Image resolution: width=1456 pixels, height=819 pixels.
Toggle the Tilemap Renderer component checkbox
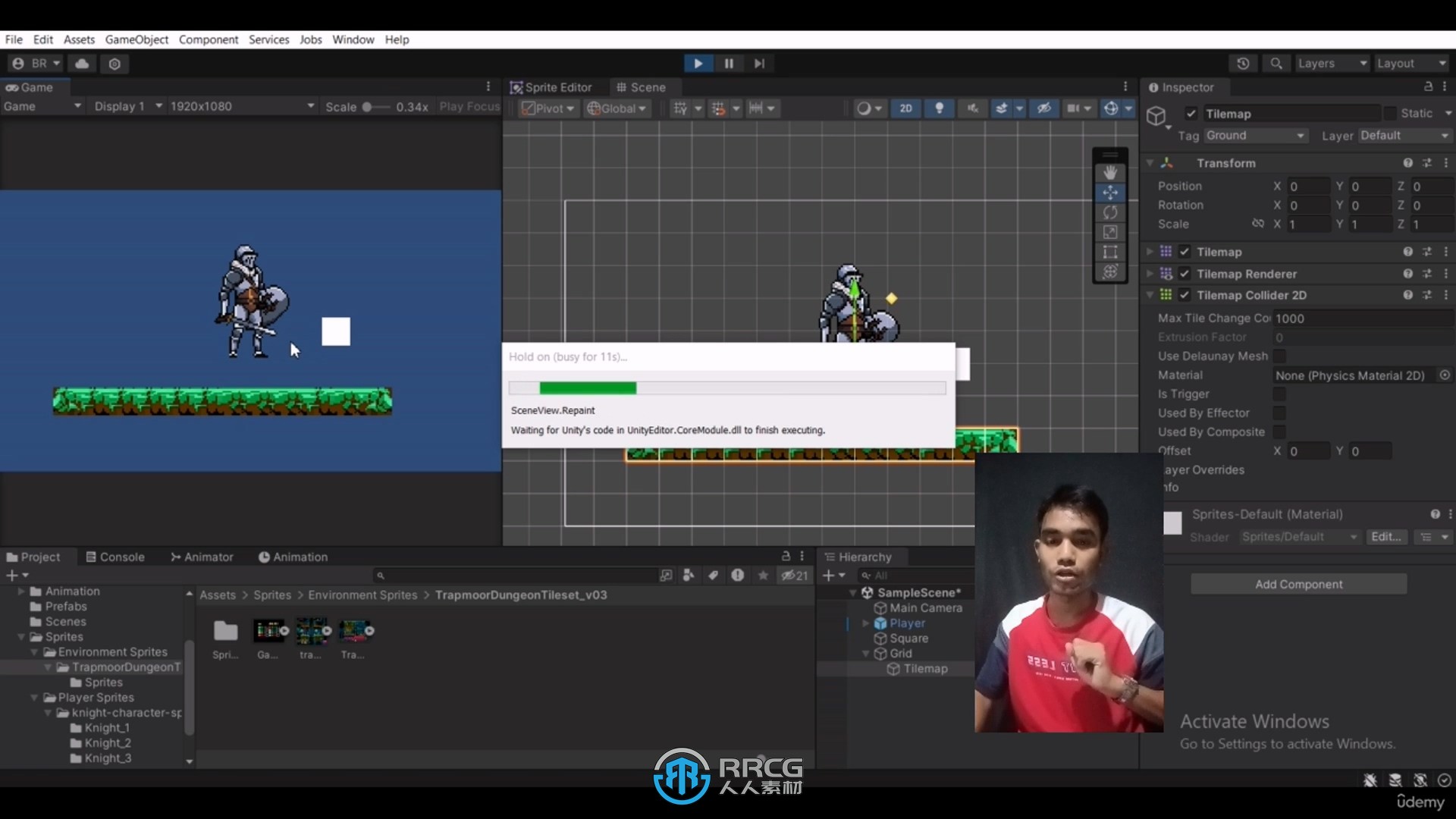pos(1185,273)
